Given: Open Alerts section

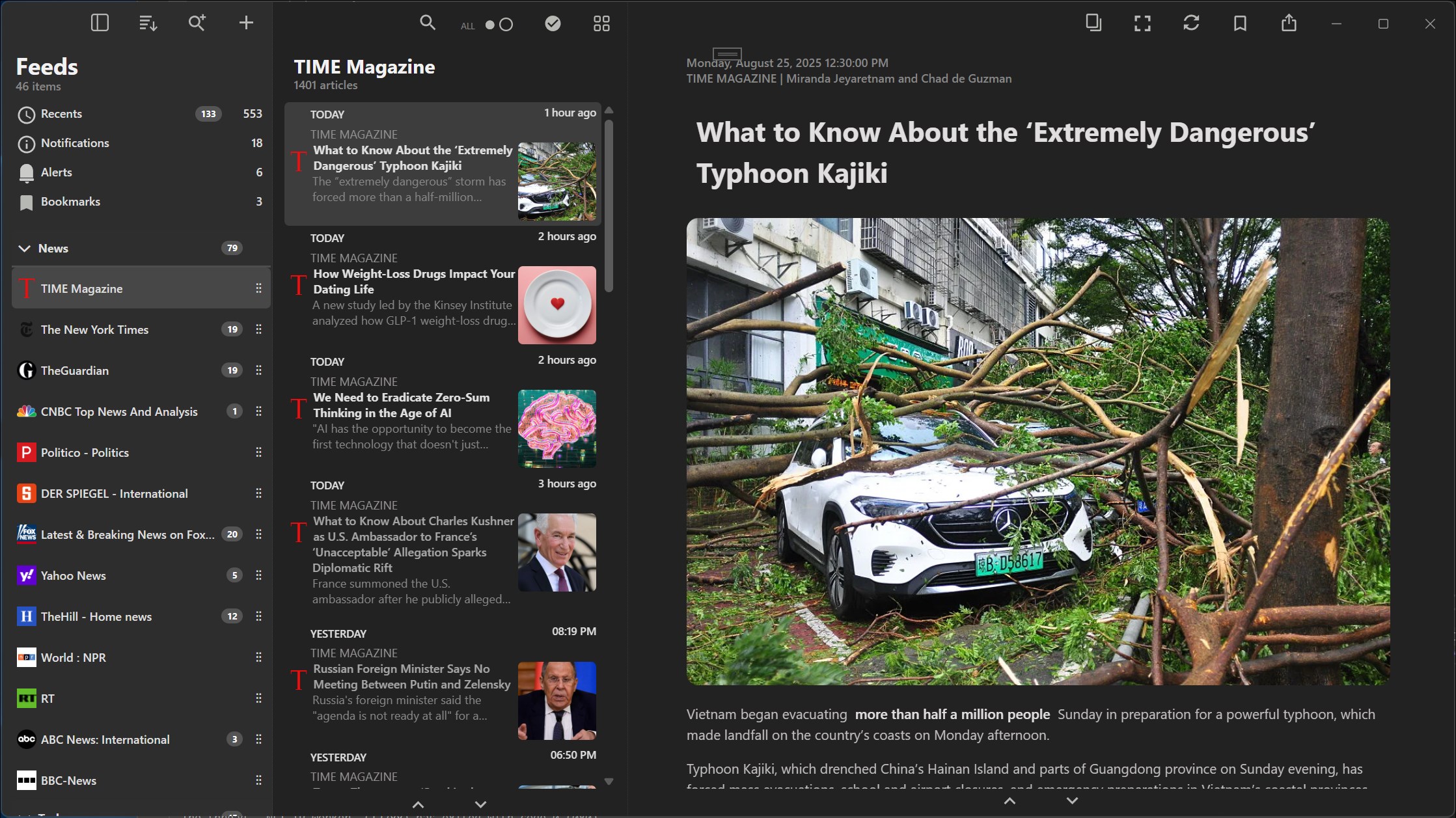Looking at the screenshot, I should click(141, 172).
